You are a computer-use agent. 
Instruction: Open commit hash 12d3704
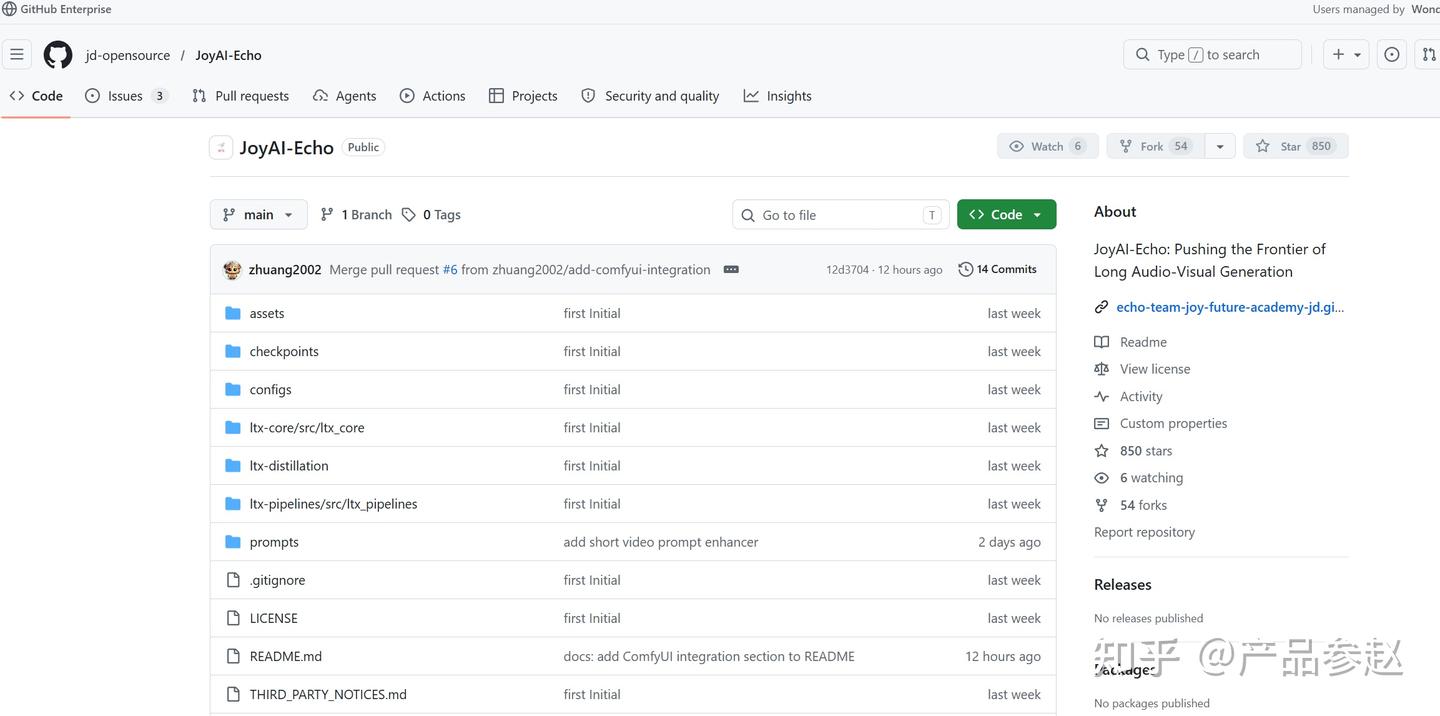847,270
